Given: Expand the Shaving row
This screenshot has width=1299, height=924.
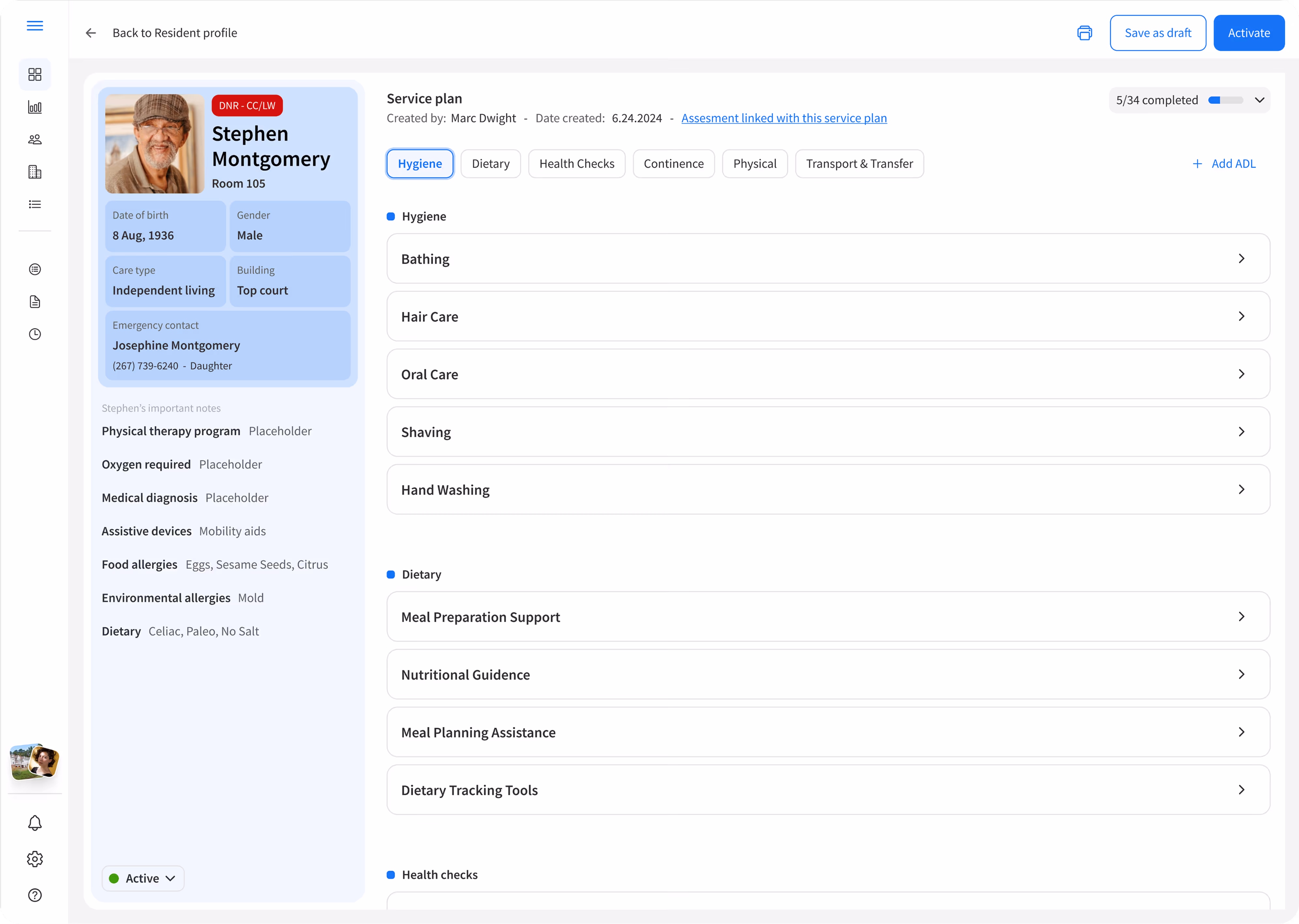Looking at the screenshot, I should [828, 432].
